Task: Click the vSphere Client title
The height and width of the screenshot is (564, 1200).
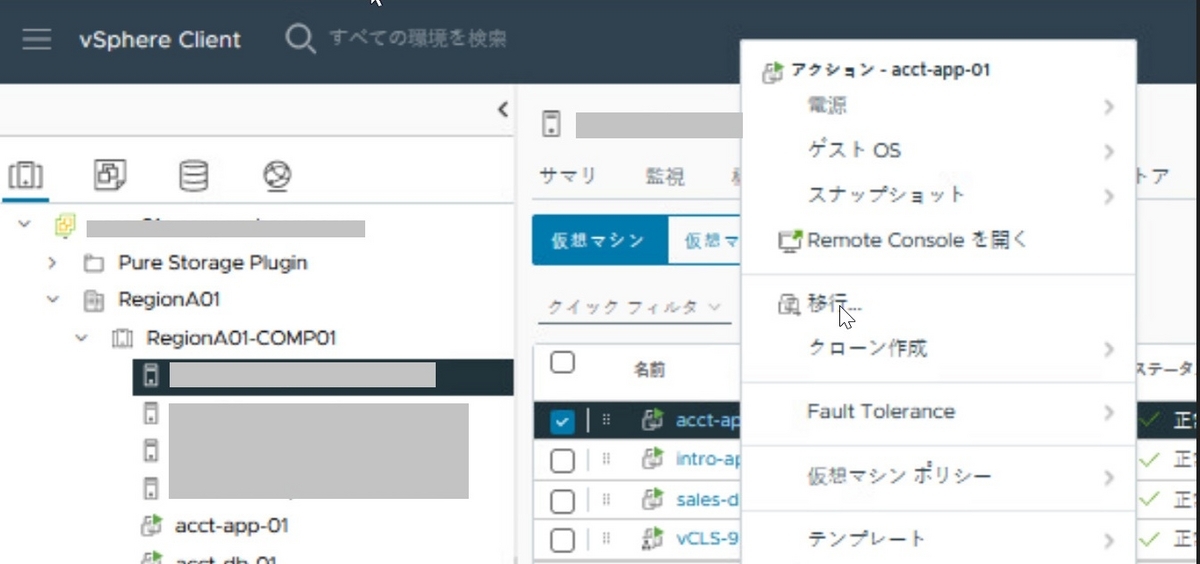Action: pos(160,40)
